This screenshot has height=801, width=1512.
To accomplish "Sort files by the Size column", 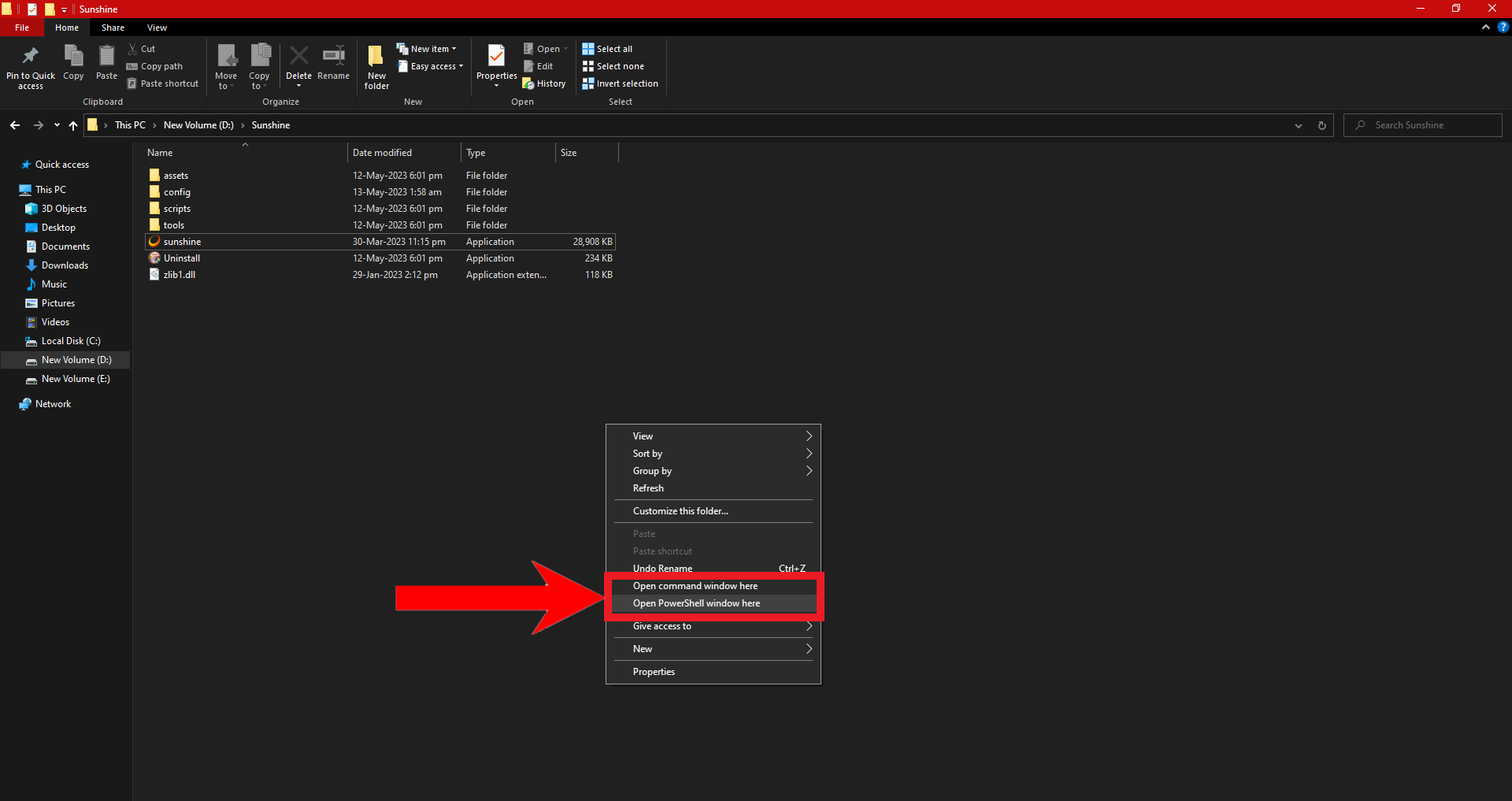I will click(587, 153).
